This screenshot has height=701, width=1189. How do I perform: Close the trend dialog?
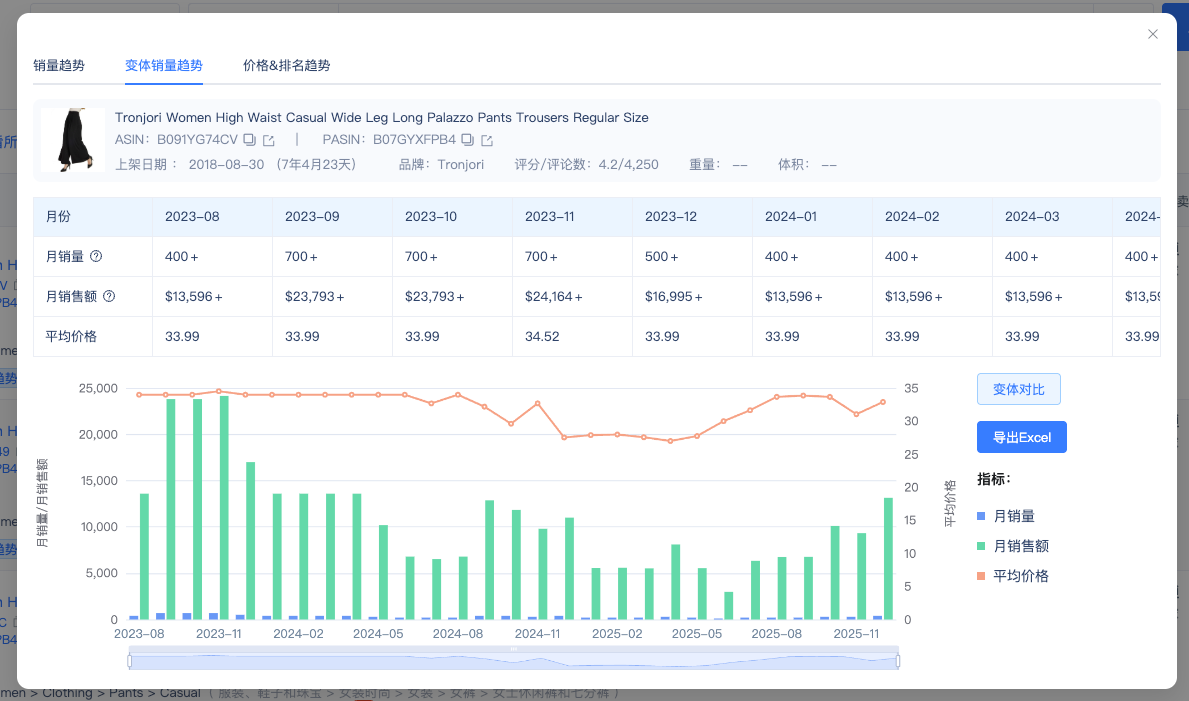1153,34
